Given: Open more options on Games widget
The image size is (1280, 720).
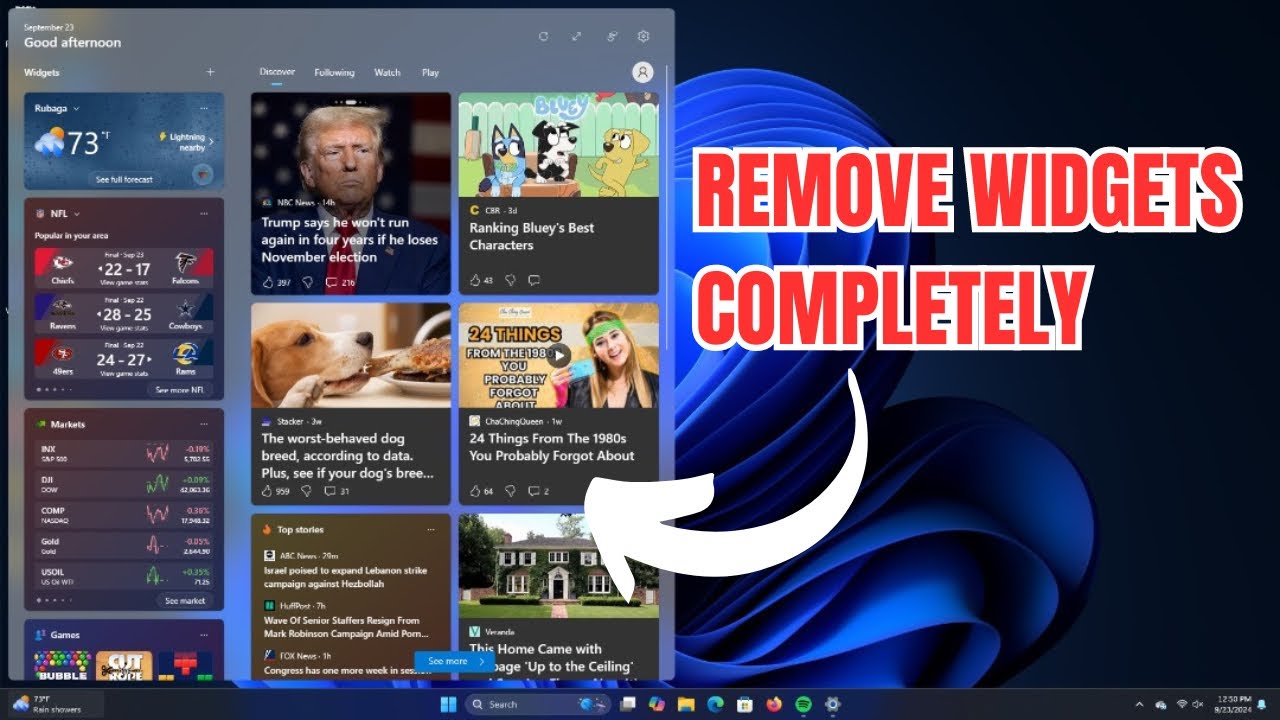Looking at the screenshot, I should pyautogui.click(x=204, y=634).
